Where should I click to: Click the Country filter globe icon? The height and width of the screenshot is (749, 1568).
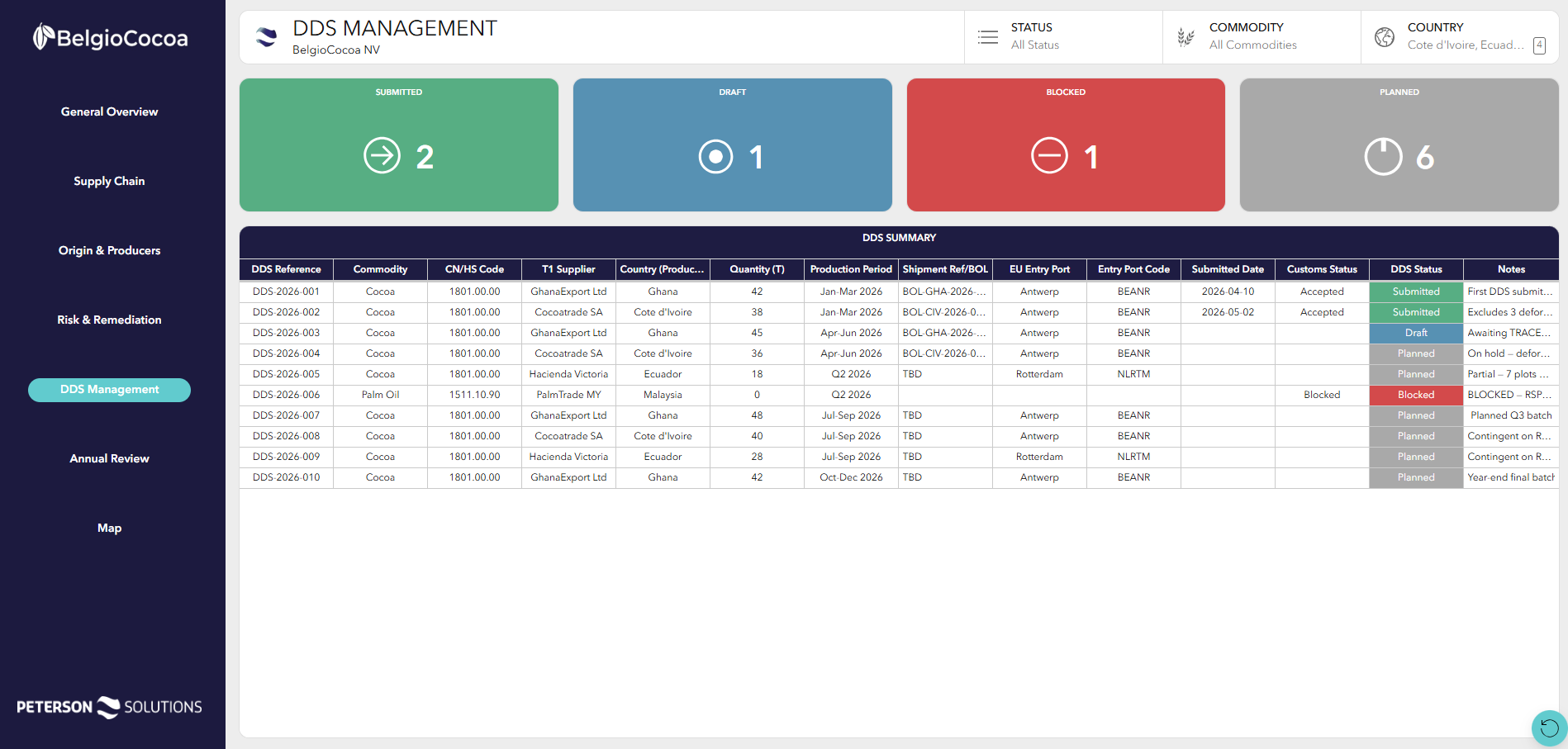point(1385,37)
